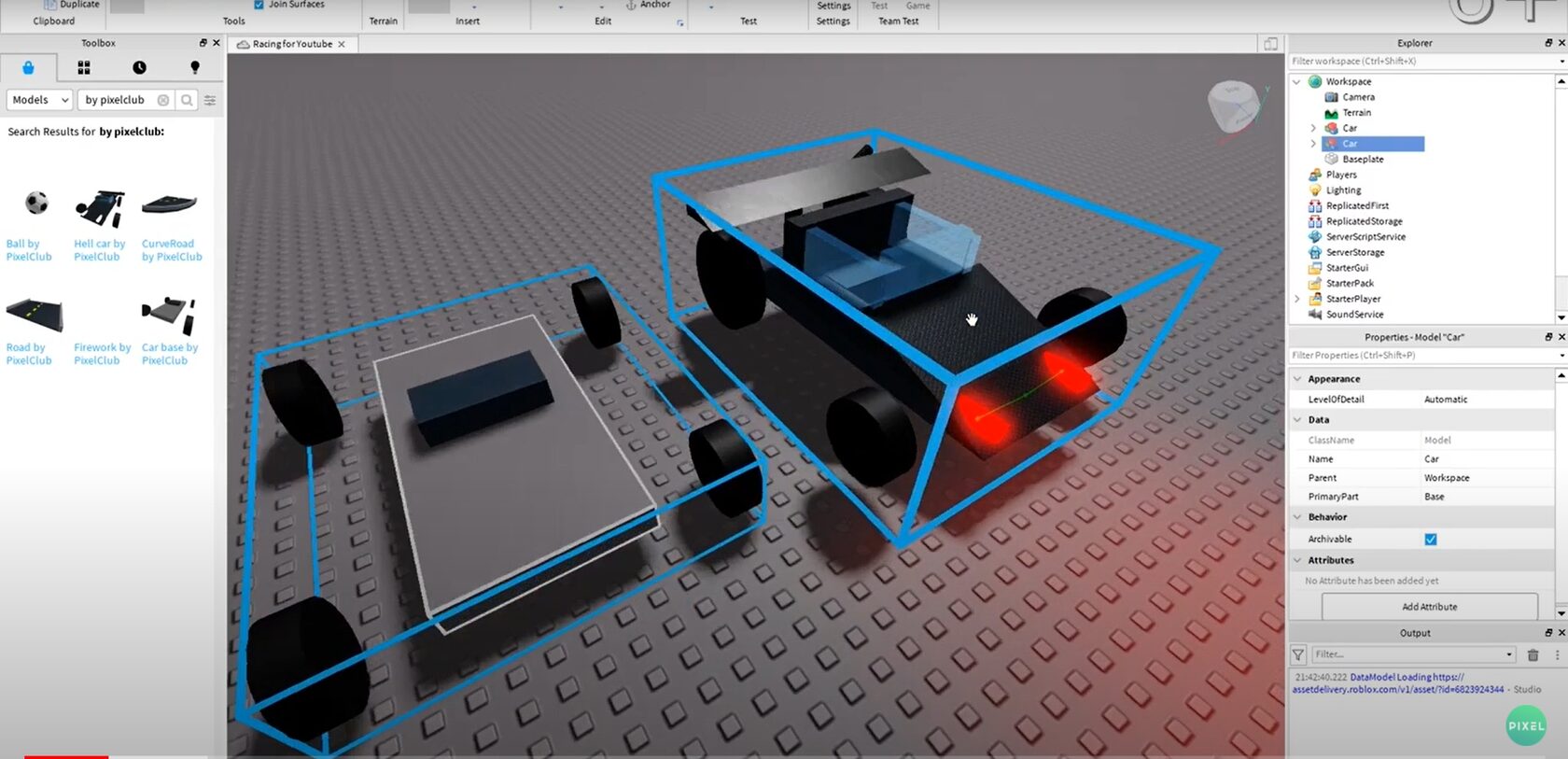Open the 'Firework by PixelClub' link

click(102, 354)
